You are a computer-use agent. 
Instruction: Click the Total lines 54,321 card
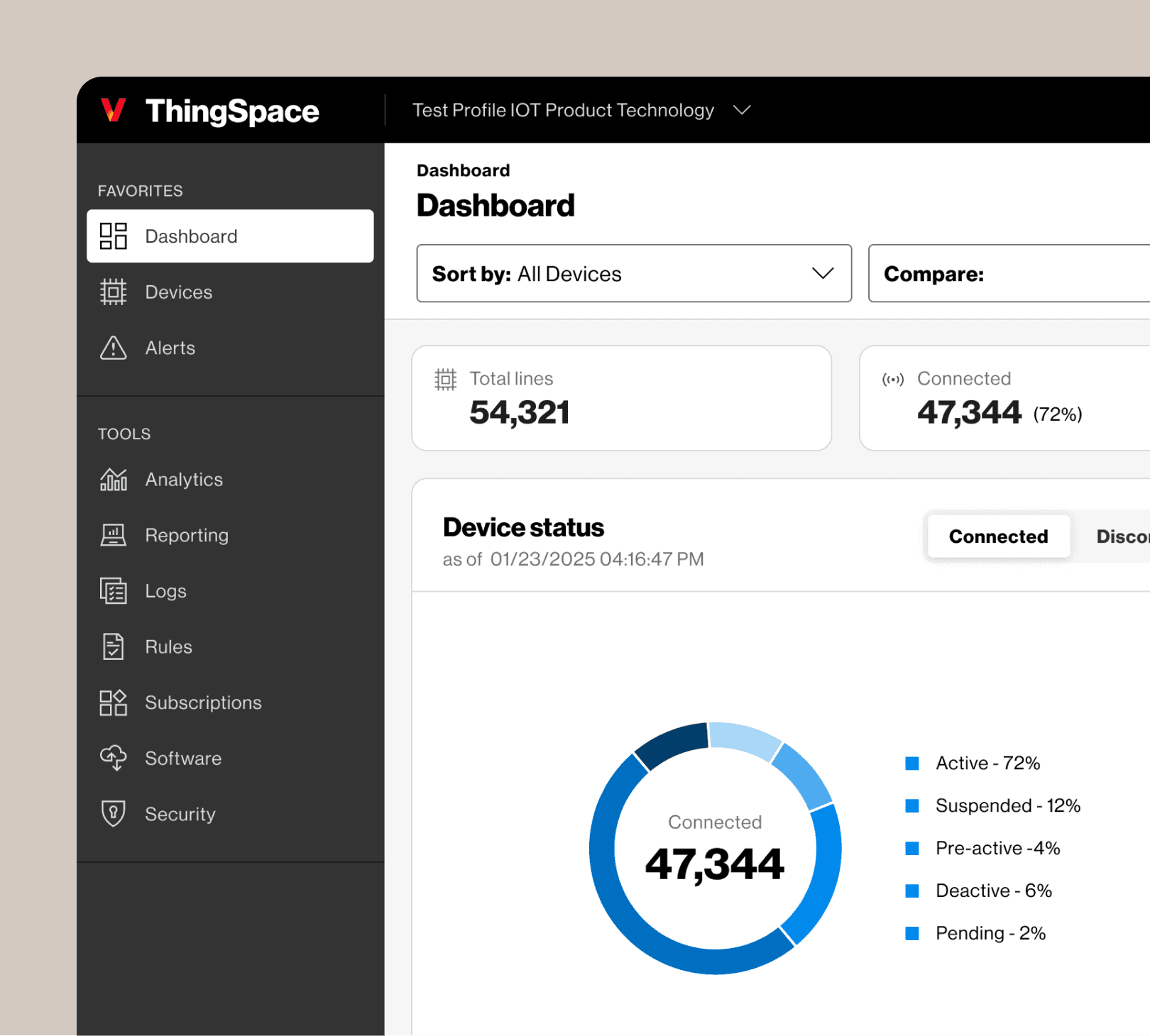click(x=622, y=398)
